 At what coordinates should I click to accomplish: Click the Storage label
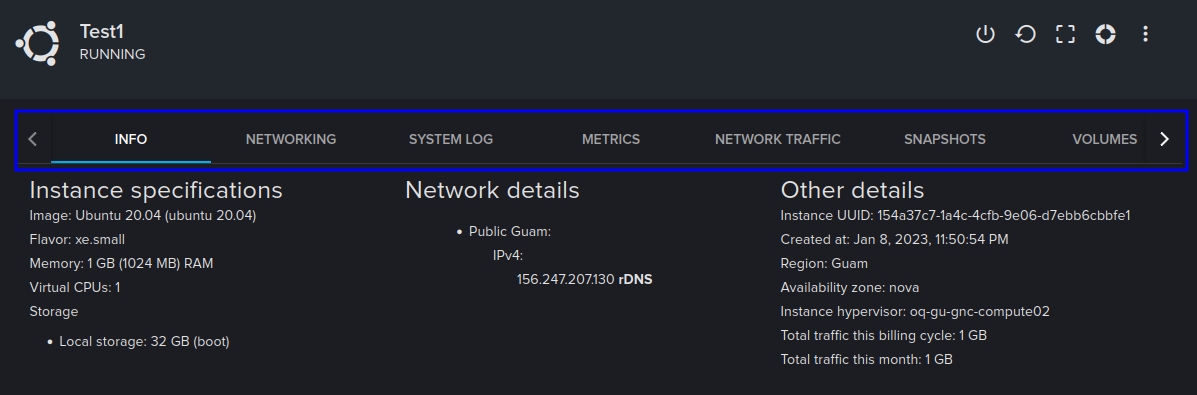coord(53,312)
